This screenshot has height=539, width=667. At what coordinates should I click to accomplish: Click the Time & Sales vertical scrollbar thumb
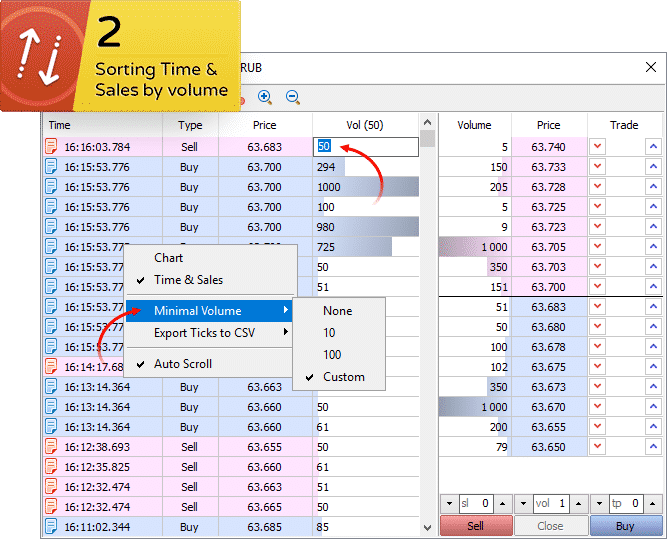pos(428,138)
